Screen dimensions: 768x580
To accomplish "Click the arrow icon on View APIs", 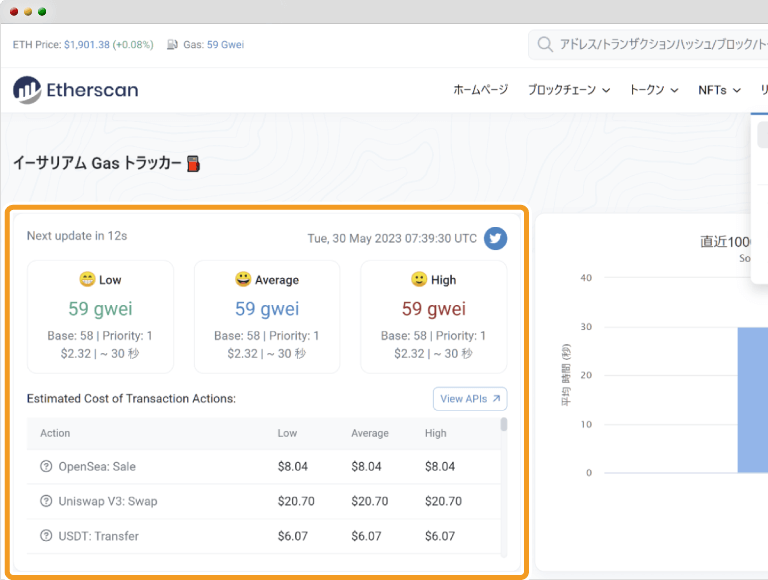I will pyautogui.click(x=496, y=399).
